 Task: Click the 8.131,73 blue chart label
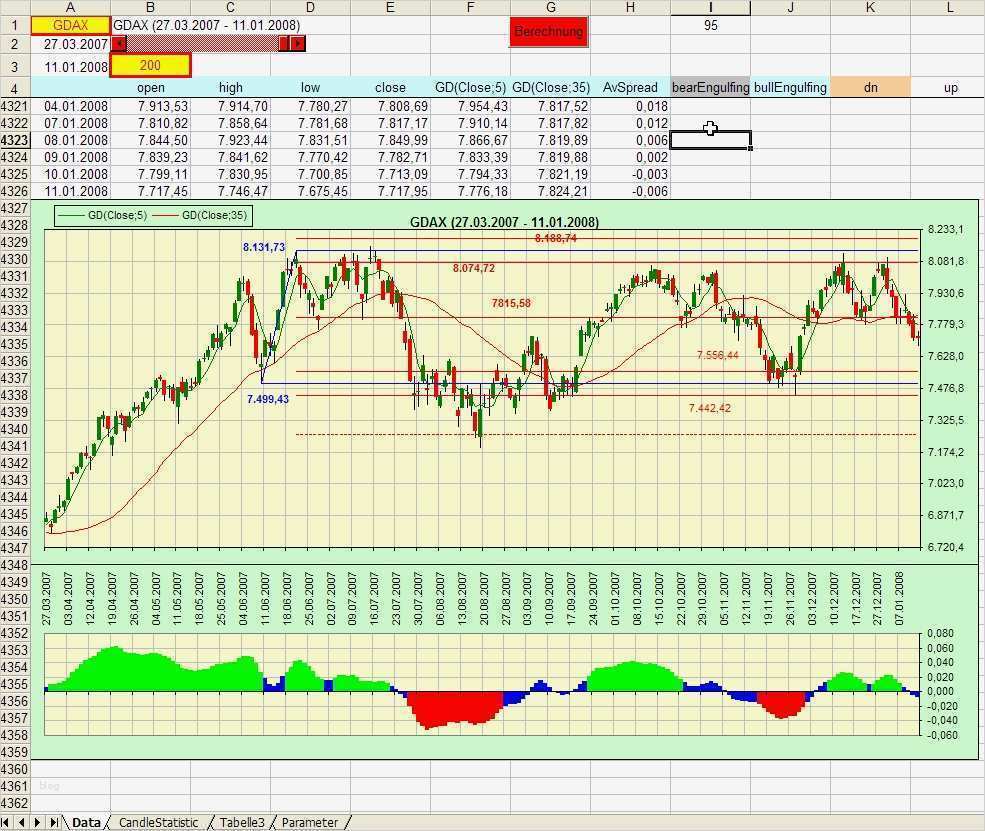tap(264, 247)
